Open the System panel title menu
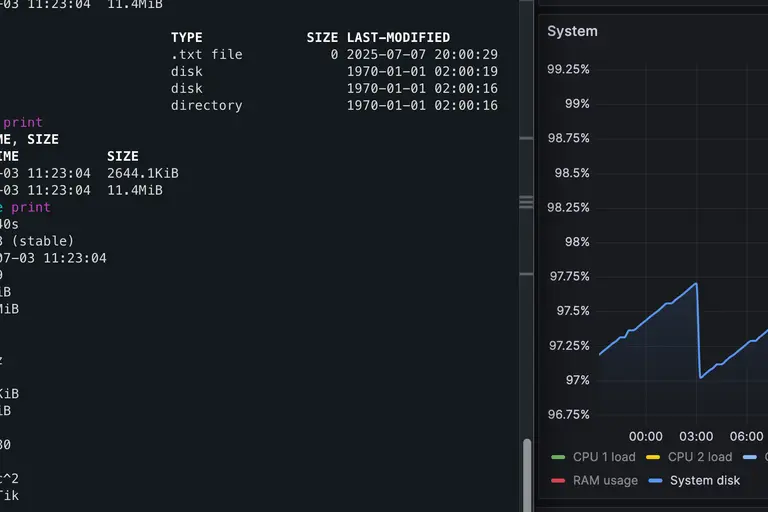Screen dimensions: 768x512 572,31
